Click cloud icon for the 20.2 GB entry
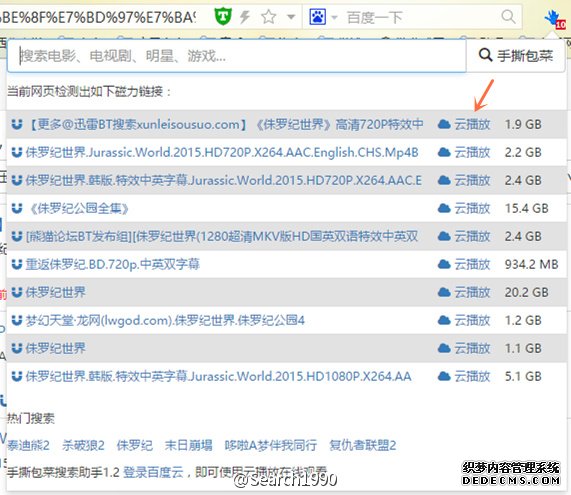Screen dimensions: 571x495 444,292
